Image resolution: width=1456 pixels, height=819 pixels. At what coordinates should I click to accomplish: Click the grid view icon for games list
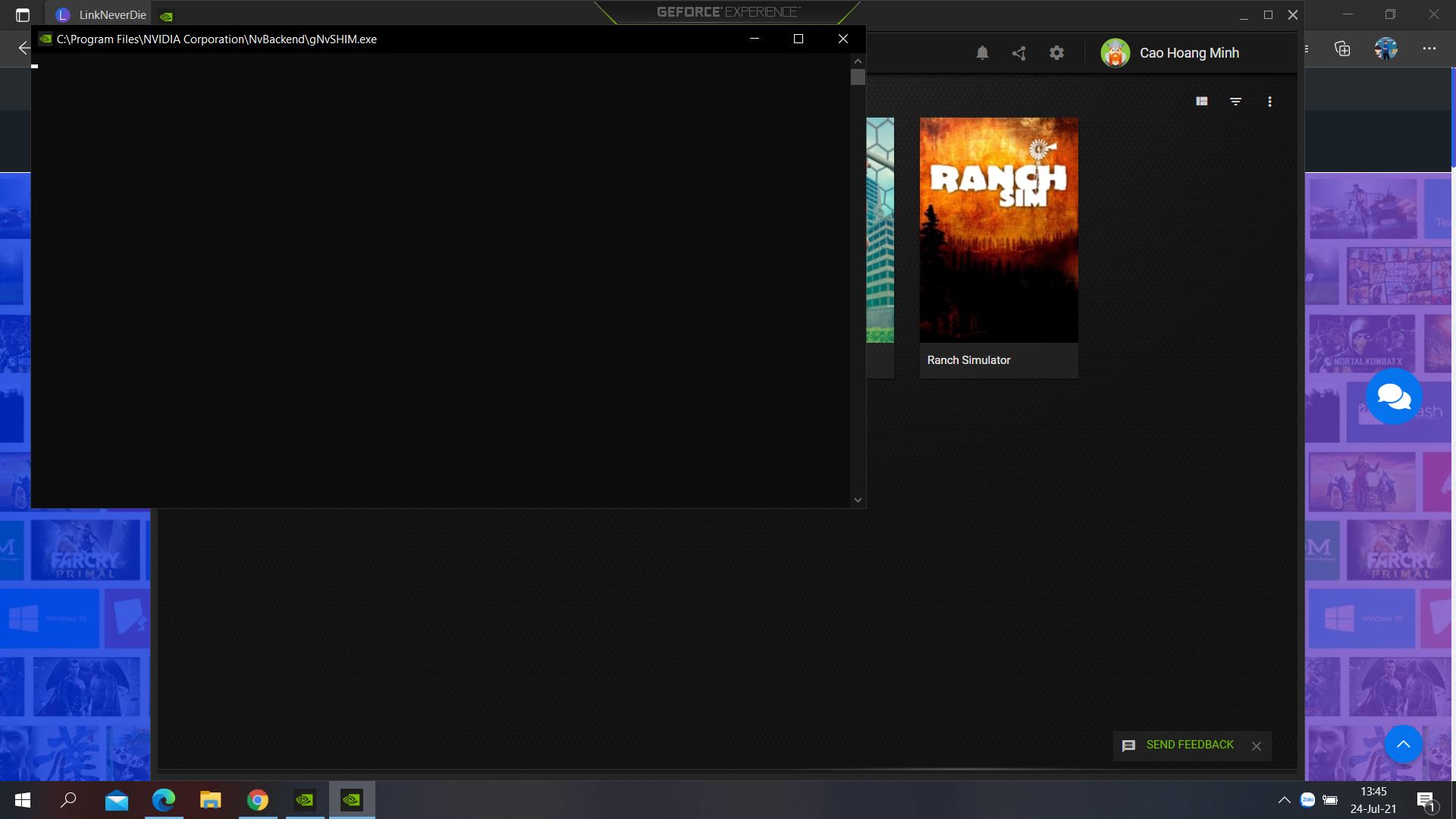click(x=1202, y=101)
